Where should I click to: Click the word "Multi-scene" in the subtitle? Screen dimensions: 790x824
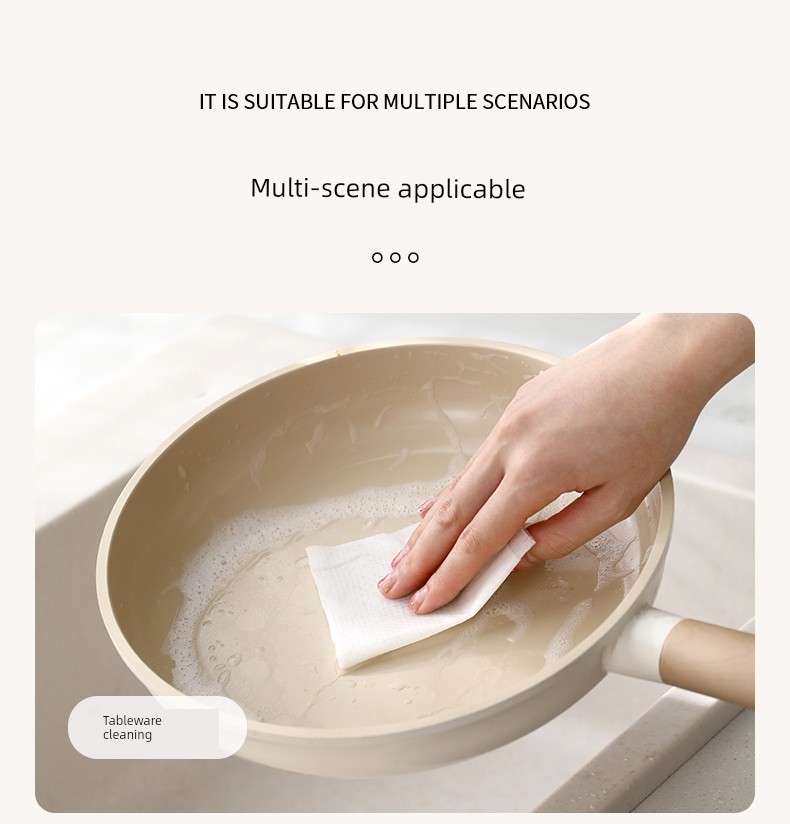[321, 188]
